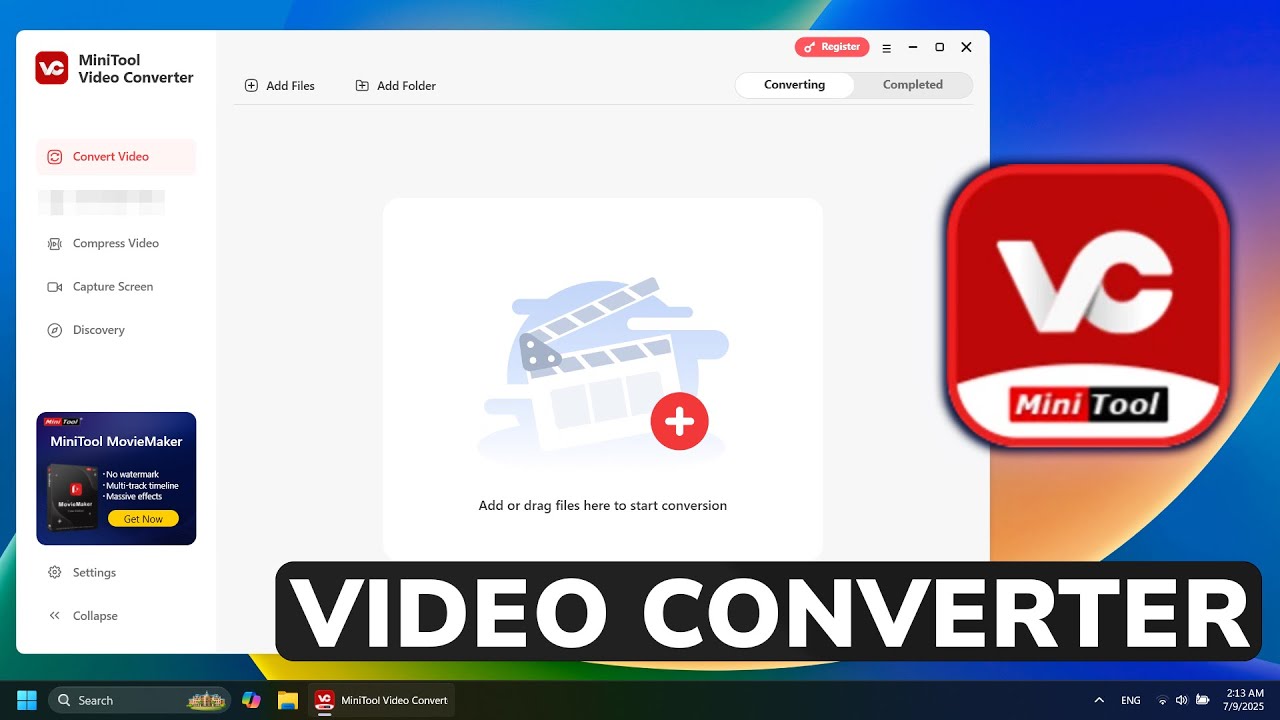
Task: Click 'Add or drag files here' text
Action: click(x=603, y=506)
